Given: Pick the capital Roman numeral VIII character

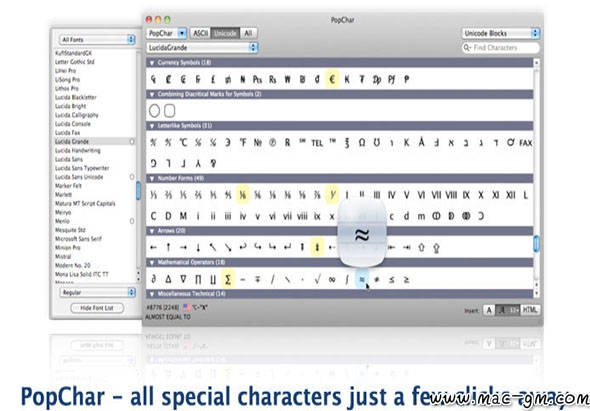Looking at the screenshot, I should (x=451, y=195).
